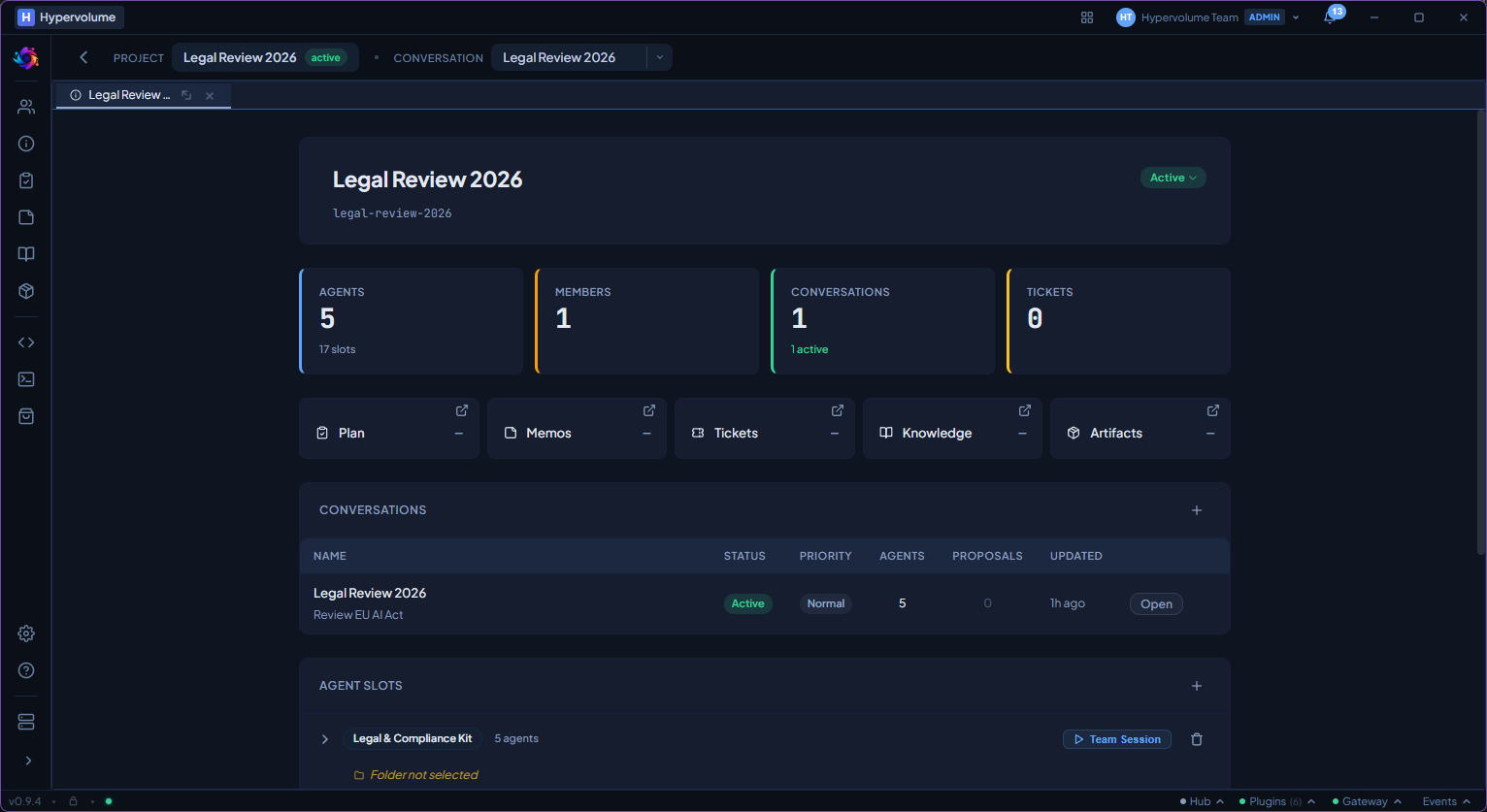Click the v0.9.4 version label

[25, 801]
